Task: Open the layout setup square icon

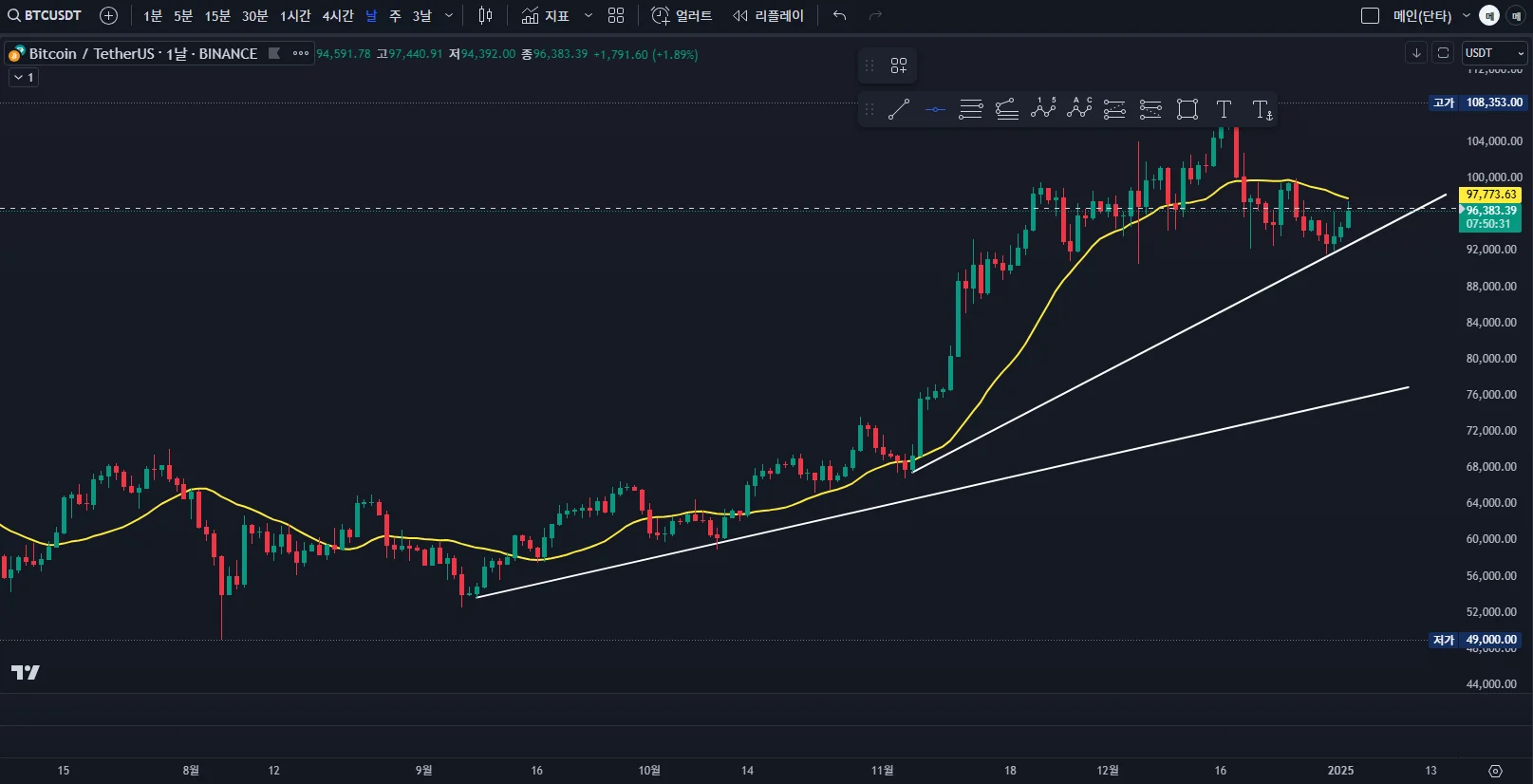Action: [1370, 15]
